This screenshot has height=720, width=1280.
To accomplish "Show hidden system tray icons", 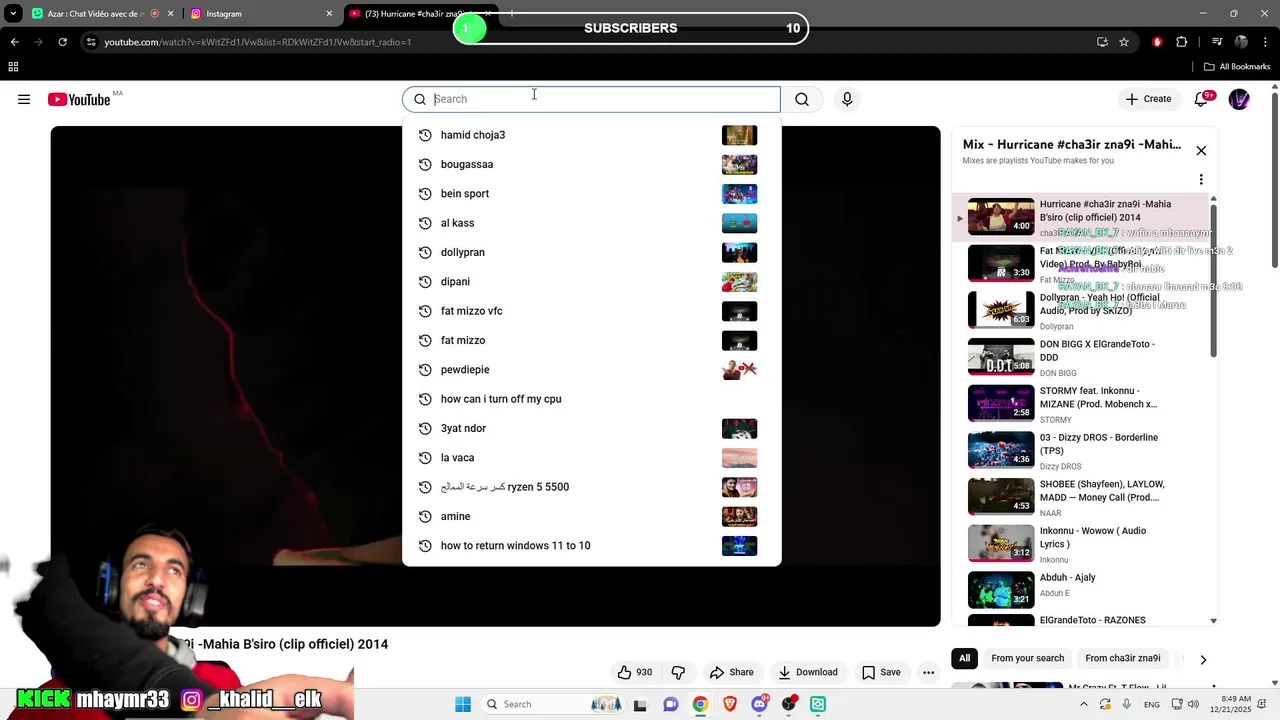I will tap(1083, 704).
